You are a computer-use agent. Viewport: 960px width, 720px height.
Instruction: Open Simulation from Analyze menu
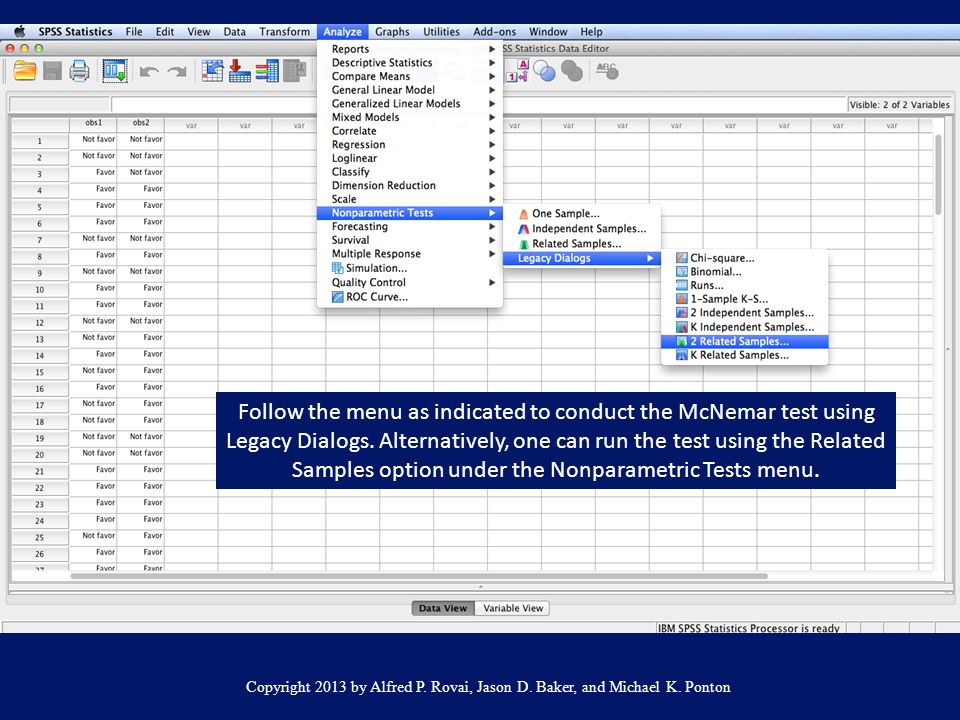pyautogui.click(x=410, y=268)
